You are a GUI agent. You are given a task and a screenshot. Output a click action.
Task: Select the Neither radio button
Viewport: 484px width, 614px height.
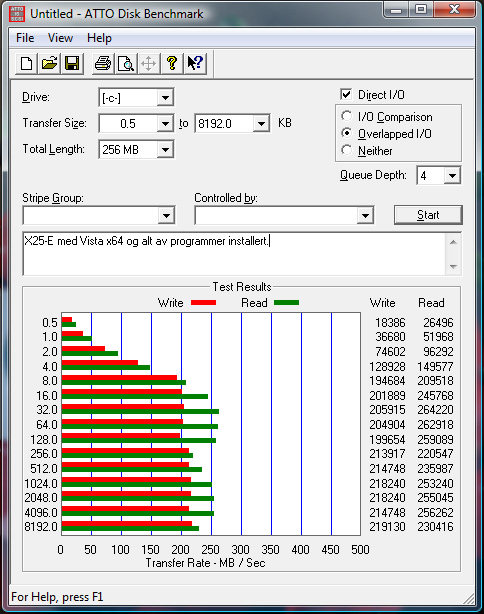346,150
